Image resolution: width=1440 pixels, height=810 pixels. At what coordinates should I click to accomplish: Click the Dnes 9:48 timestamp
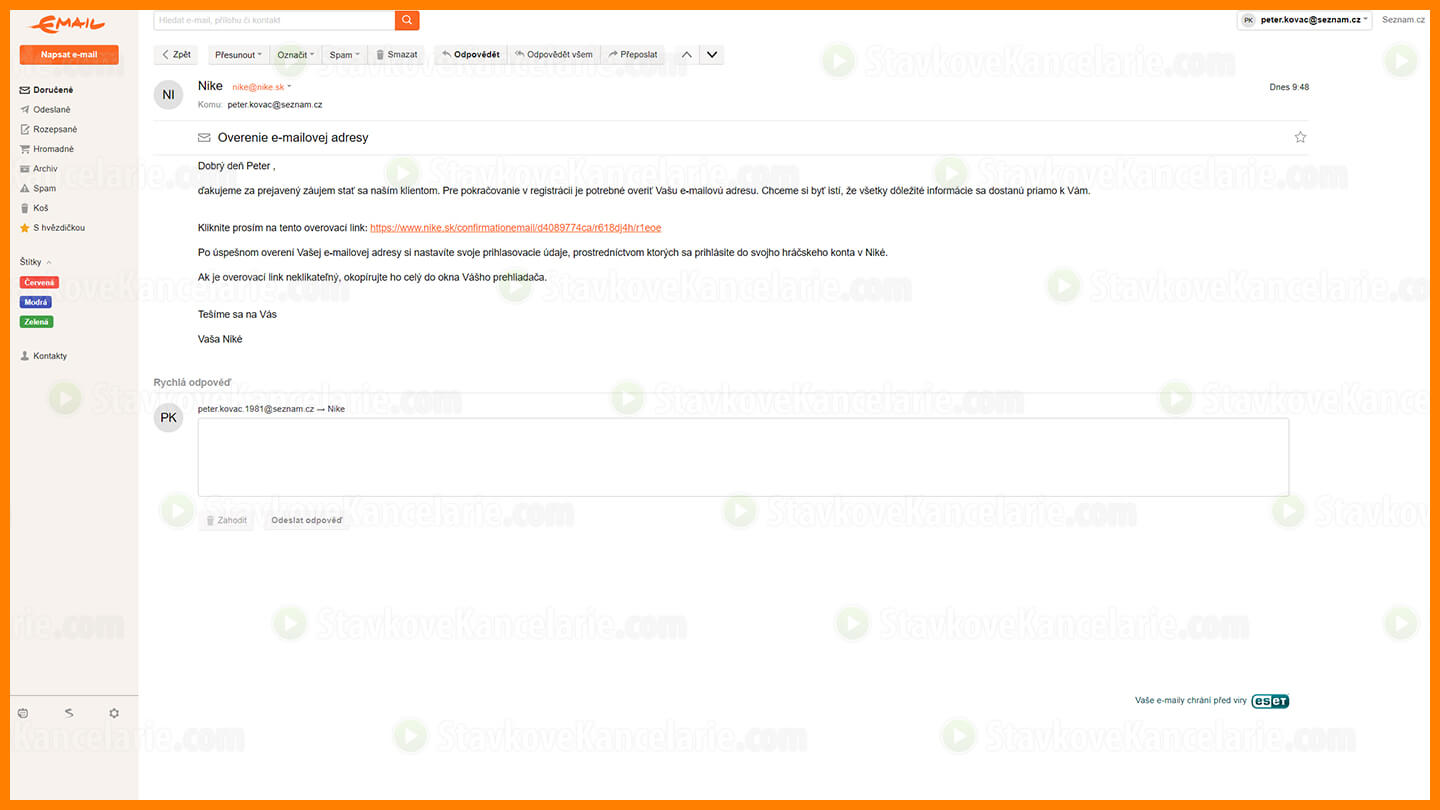[x=1289, y=87]
